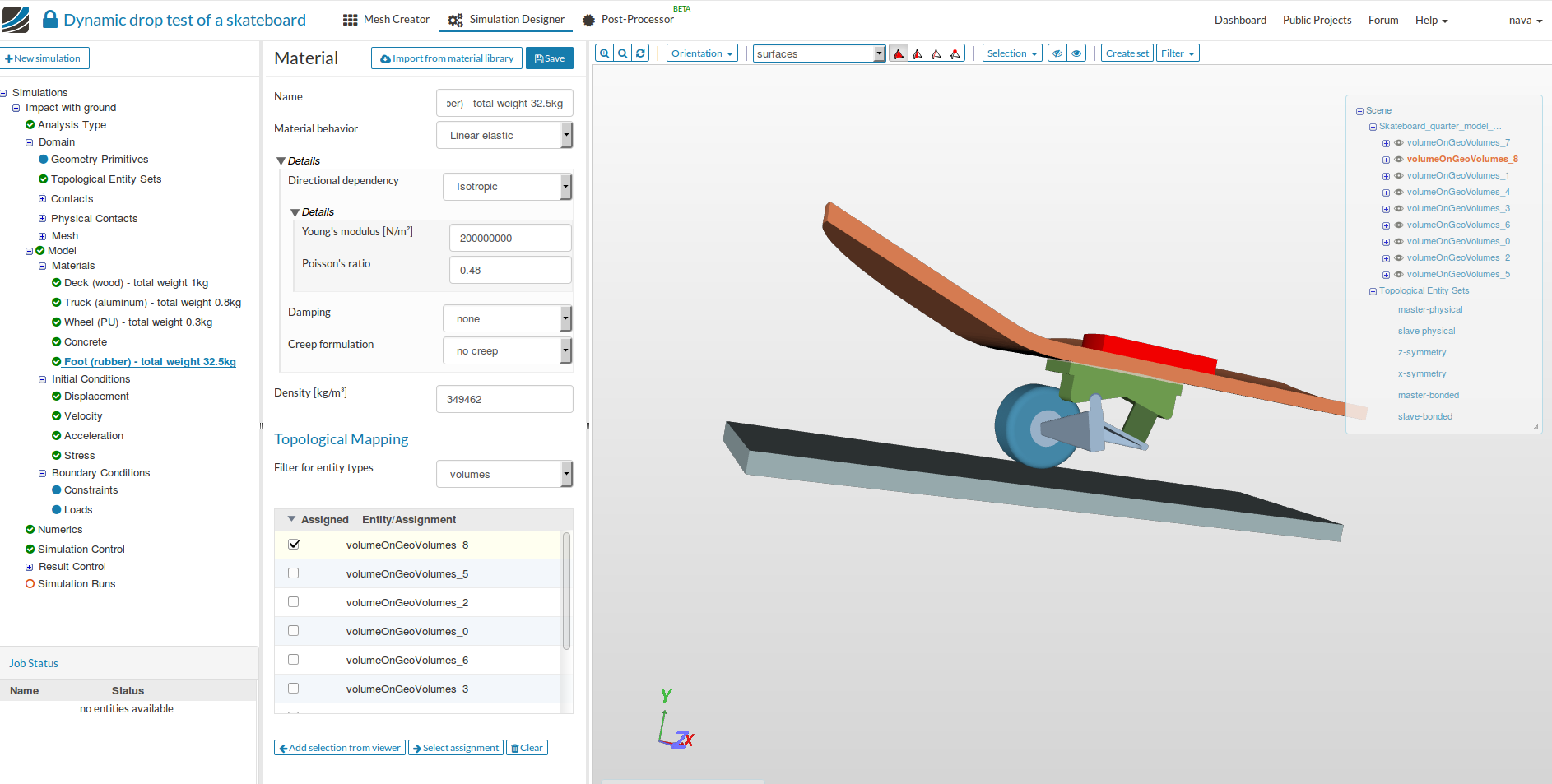Open the Orientation dropdown
The image size is (1552, 784).
pos(702,53)
